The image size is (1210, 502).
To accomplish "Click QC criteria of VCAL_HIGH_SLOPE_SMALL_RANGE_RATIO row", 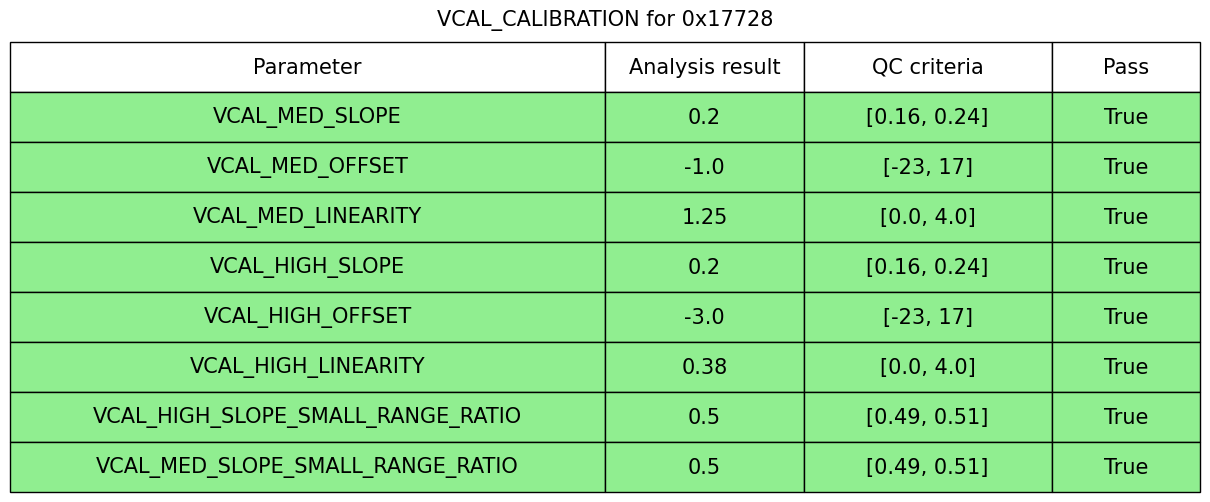I will point(927,417).
